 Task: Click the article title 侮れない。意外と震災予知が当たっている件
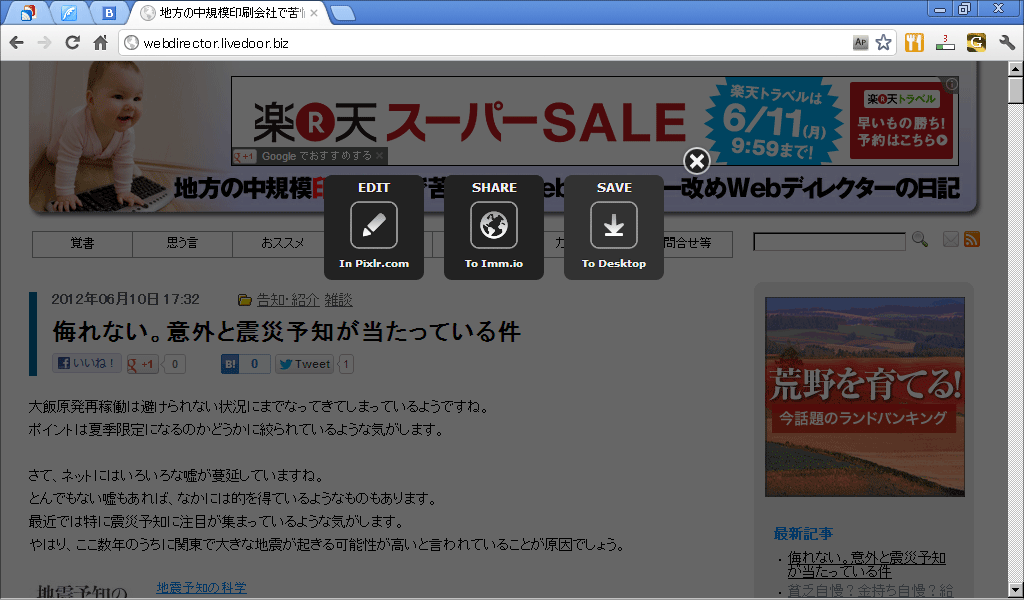[x=286, y=331]
